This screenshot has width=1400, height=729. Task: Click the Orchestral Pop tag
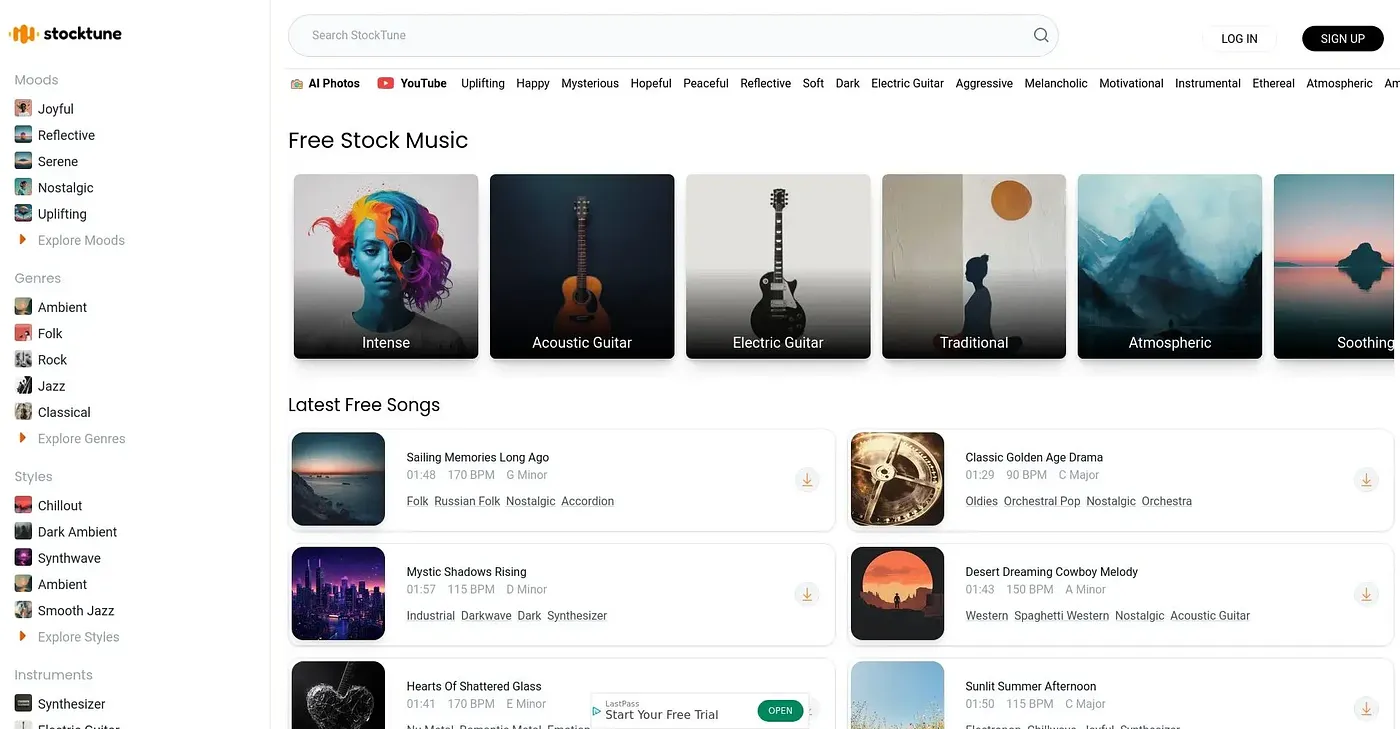(1042, 501)
